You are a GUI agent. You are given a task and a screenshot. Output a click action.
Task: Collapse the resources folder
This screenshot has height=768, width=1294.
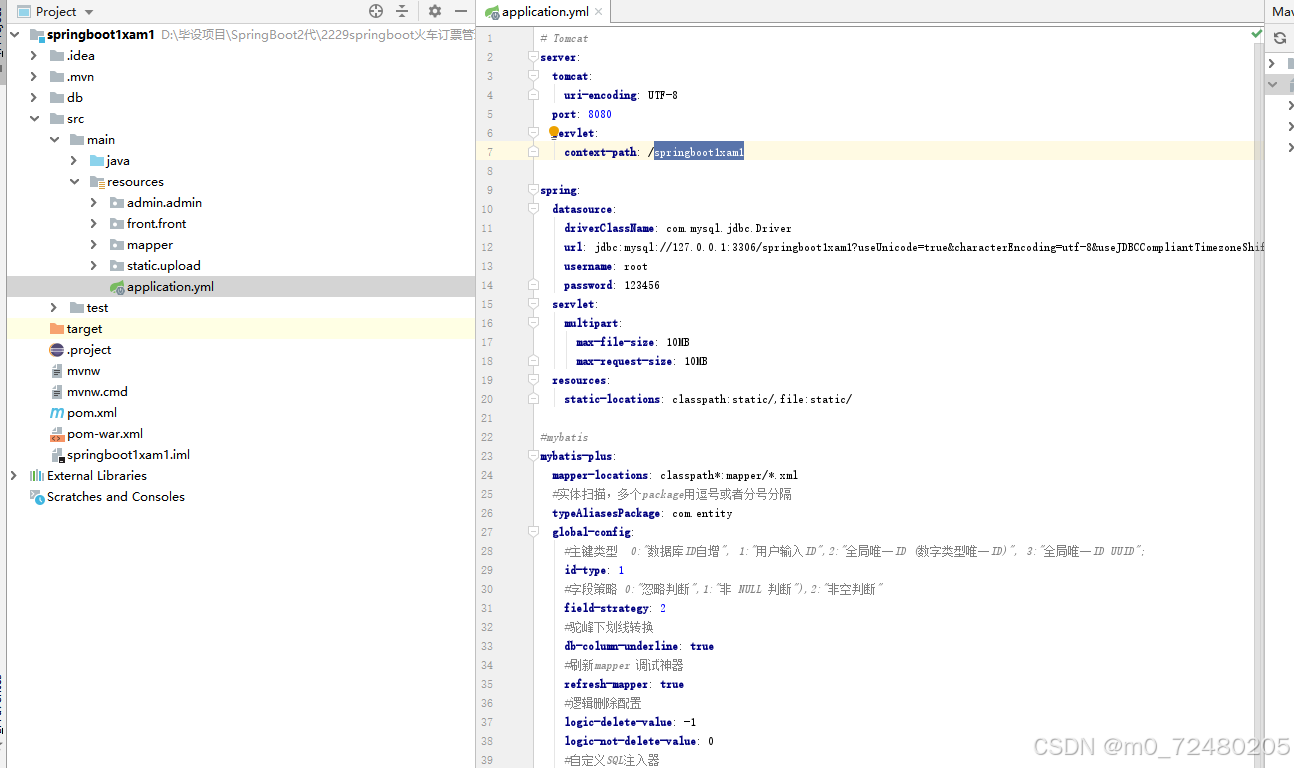click(x=74, y=181)
